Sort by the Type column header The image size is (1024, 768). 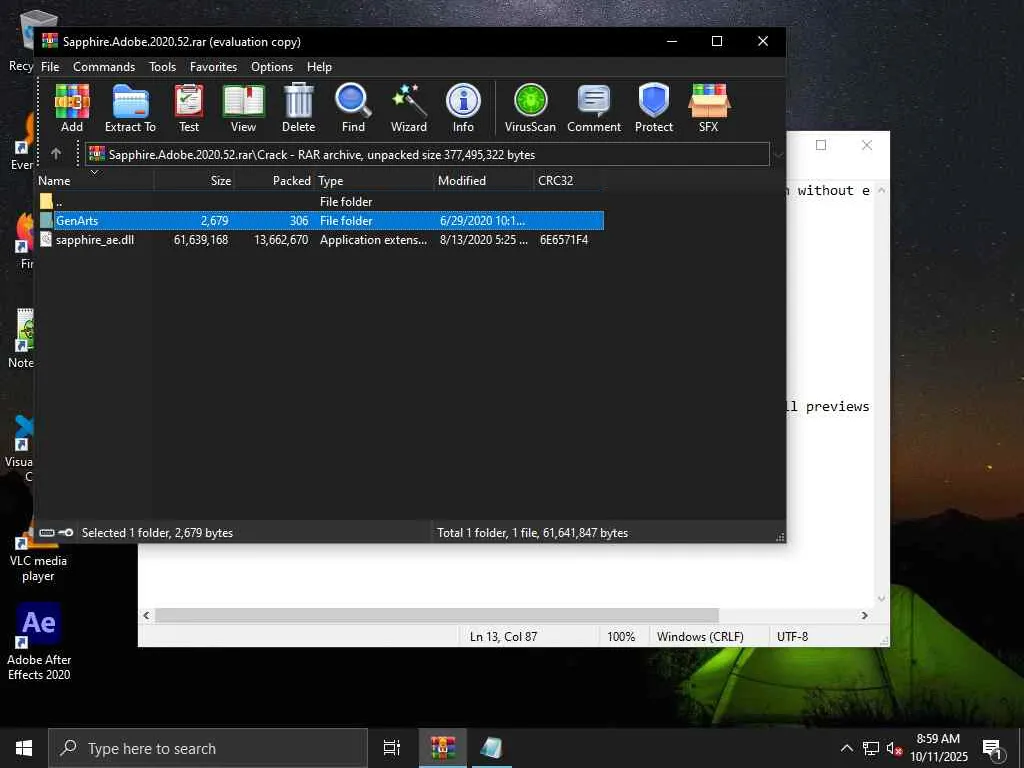[374, 181]
